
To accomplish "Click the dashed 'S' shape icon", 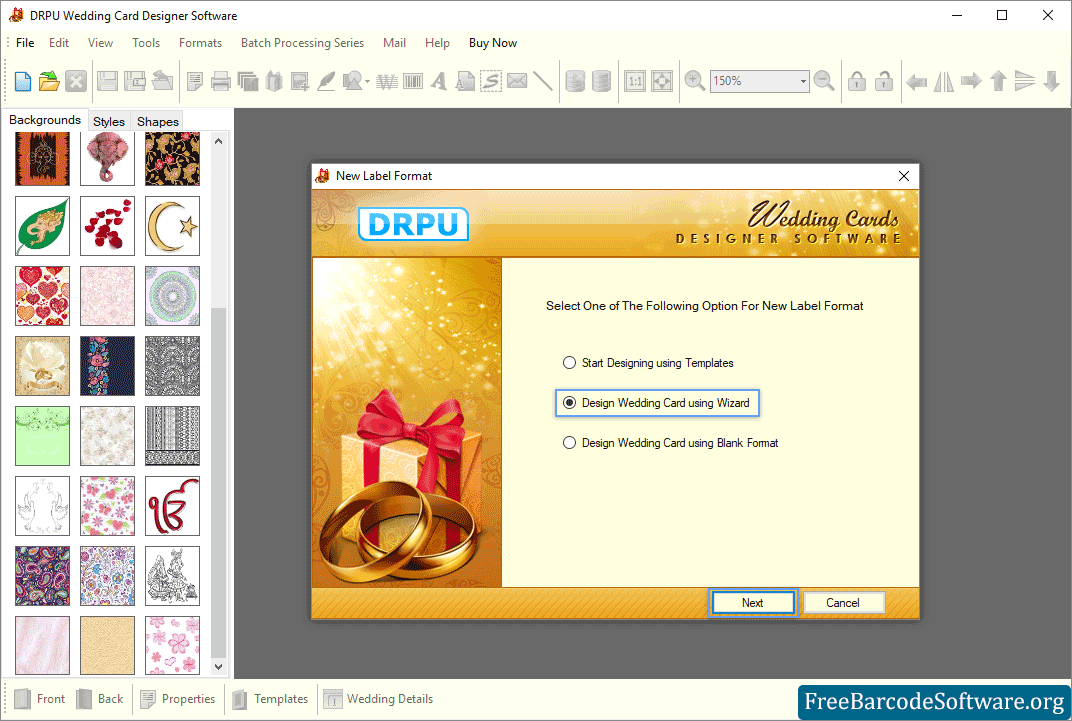I will (x=491, y=81).
